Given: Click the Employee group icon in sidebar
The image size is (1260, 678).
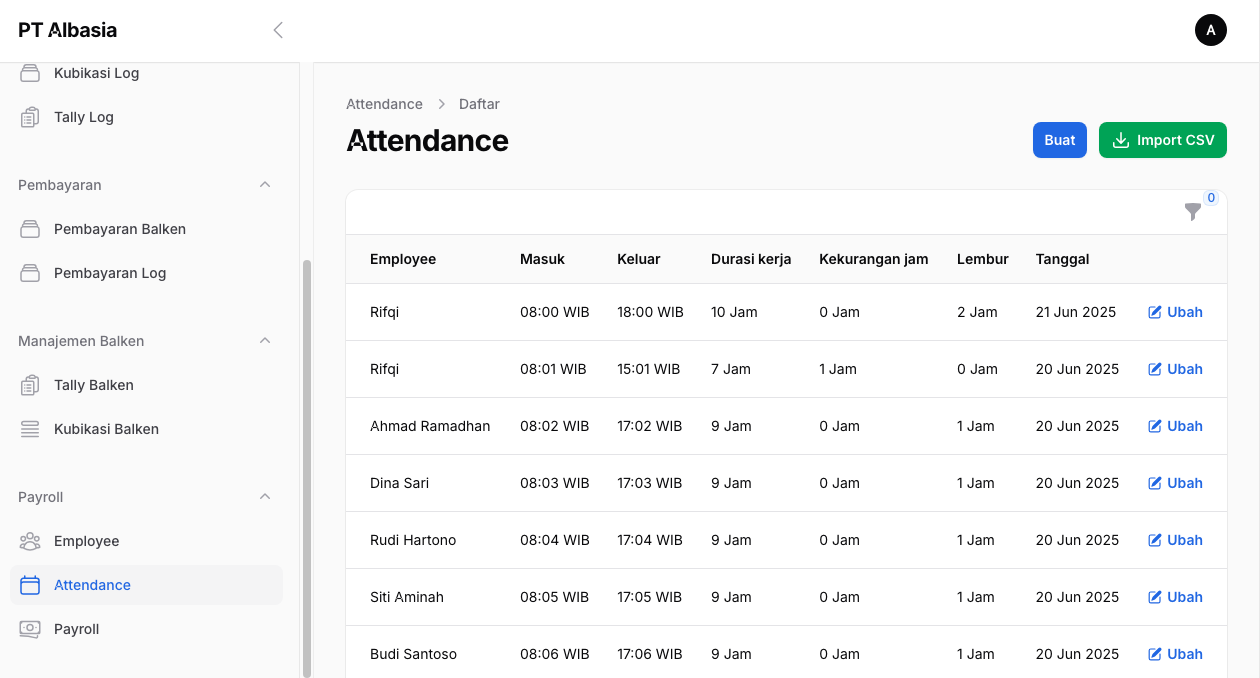Looking at the screenshot, I should (30, 541).
